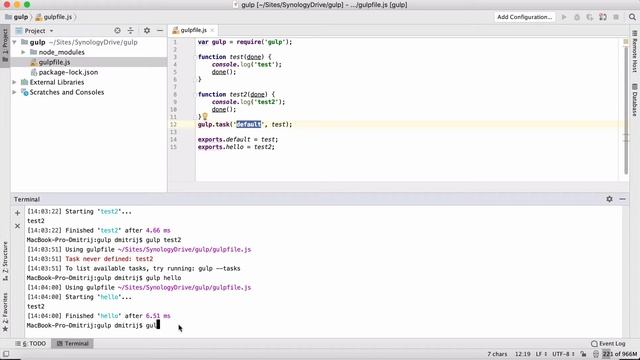
Task: Click gulpfile.js breadcrumb in navigation bar
Action: point(53,17)
